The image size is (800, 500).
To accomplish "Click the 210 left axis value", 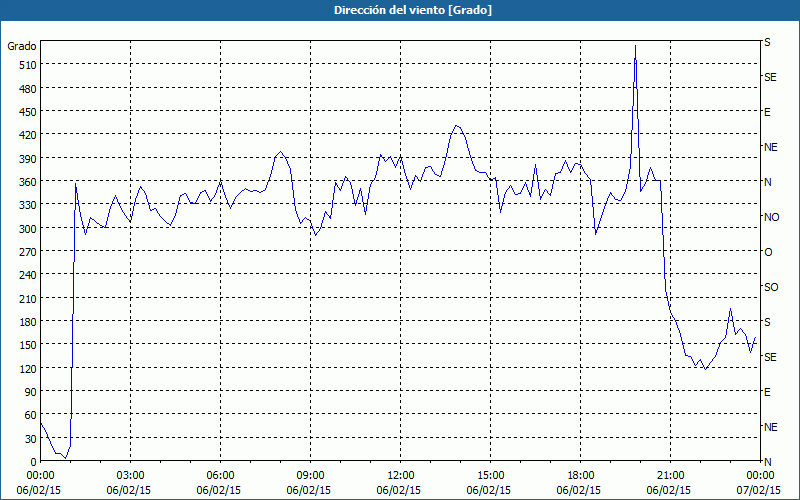I will coord(27,298).
